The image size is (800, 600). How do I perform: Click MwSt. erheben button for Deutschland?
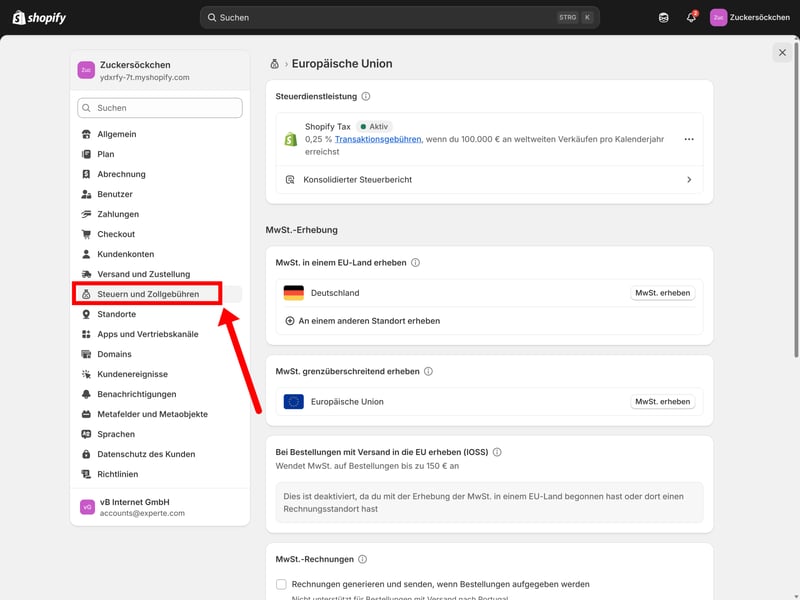tap(662, 293)
